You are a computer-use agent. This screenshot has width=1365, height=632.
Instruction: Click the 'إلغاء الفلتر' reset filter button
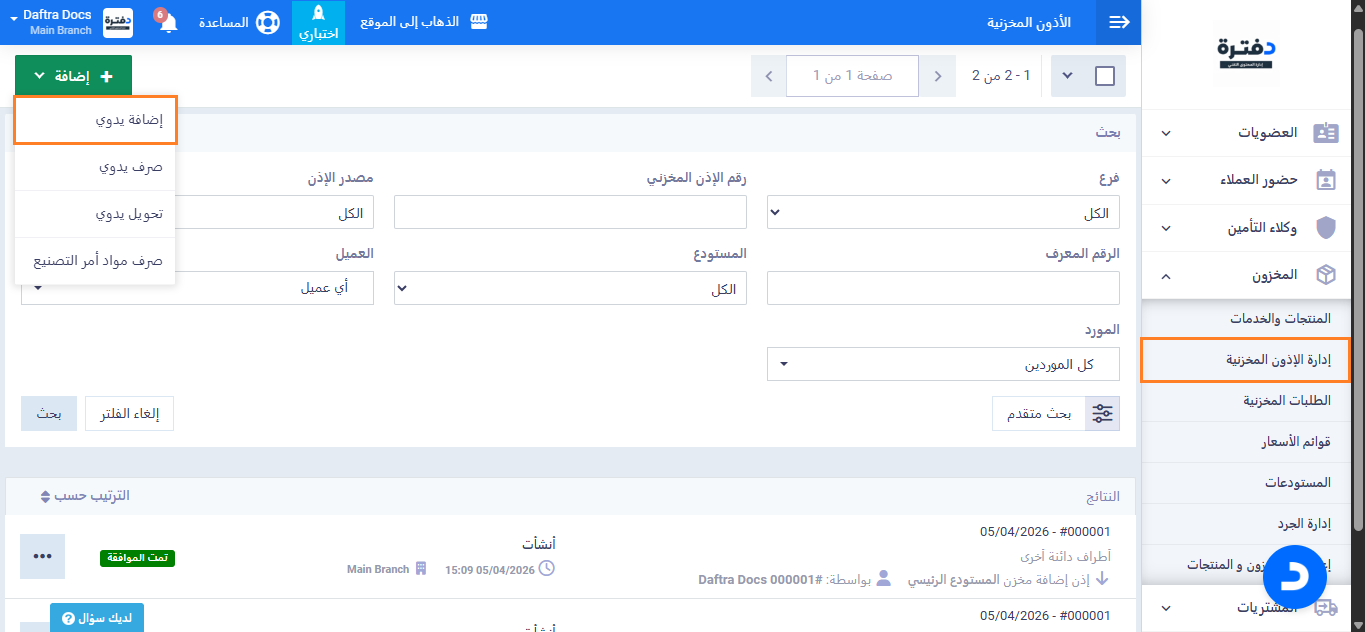click(x=129, y=413)
